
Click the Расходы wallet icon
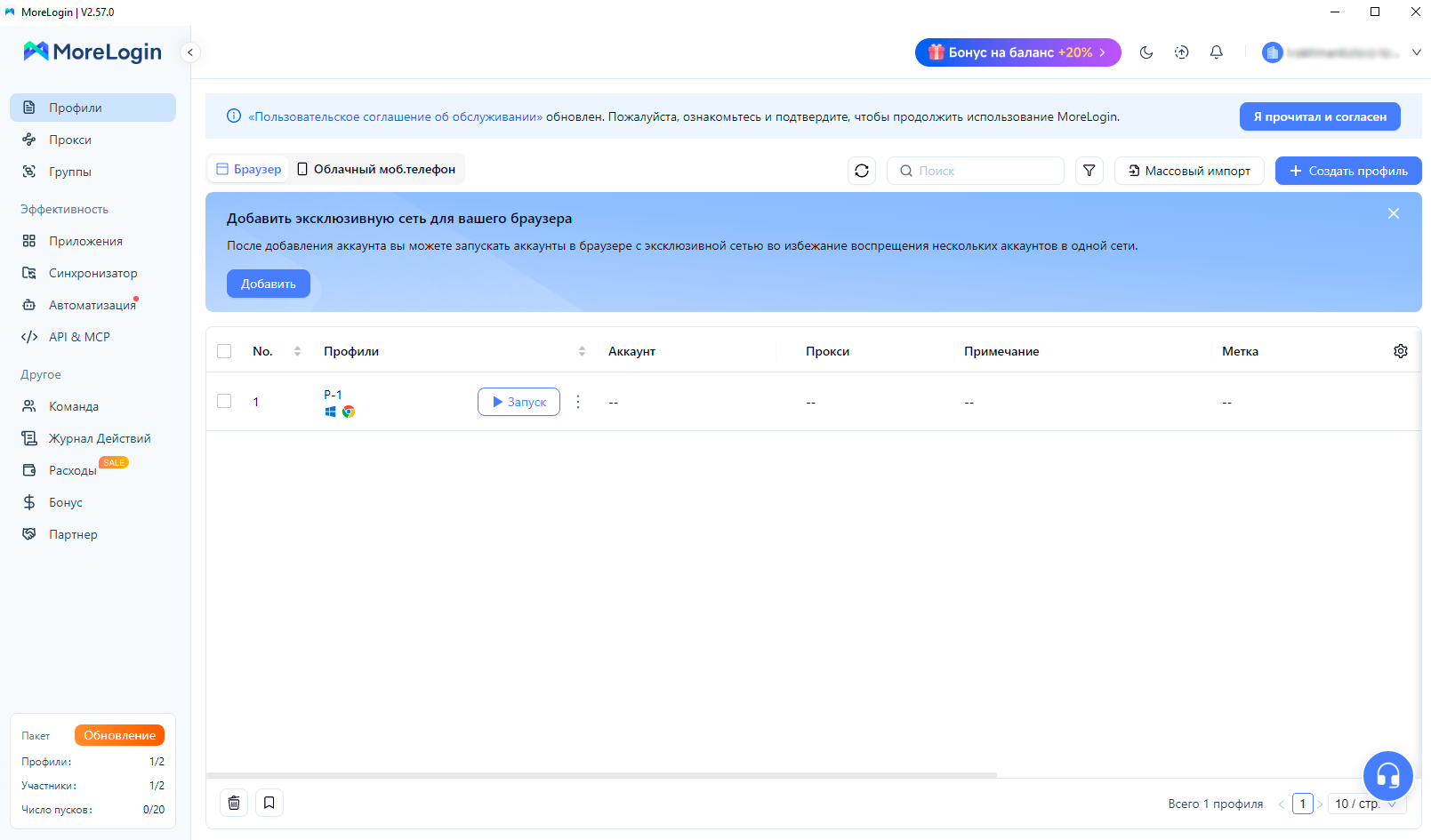(29, 470)
